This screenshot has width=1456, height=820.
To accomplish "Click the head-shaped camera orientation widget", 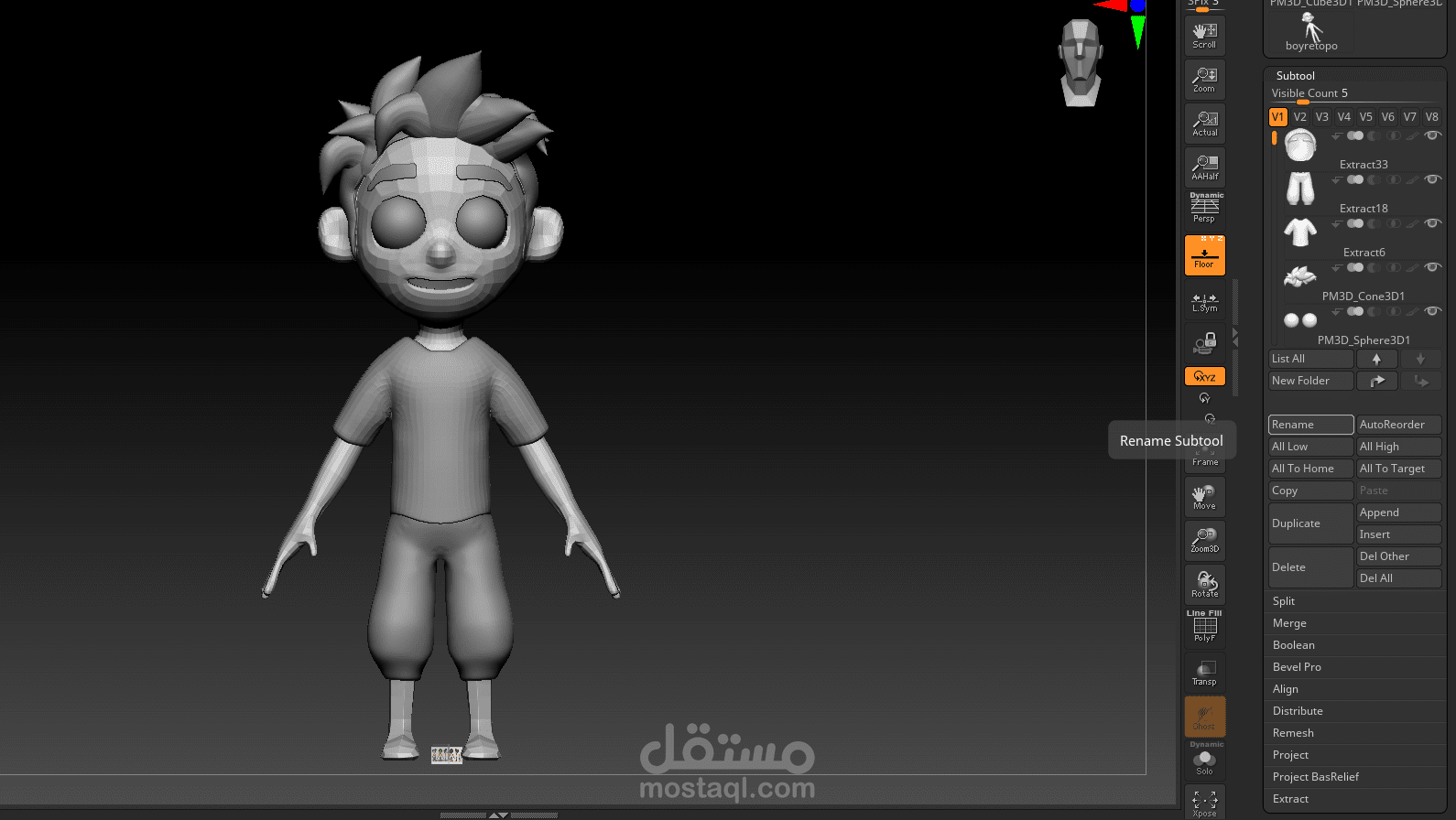I will [x=1081, y=62].
